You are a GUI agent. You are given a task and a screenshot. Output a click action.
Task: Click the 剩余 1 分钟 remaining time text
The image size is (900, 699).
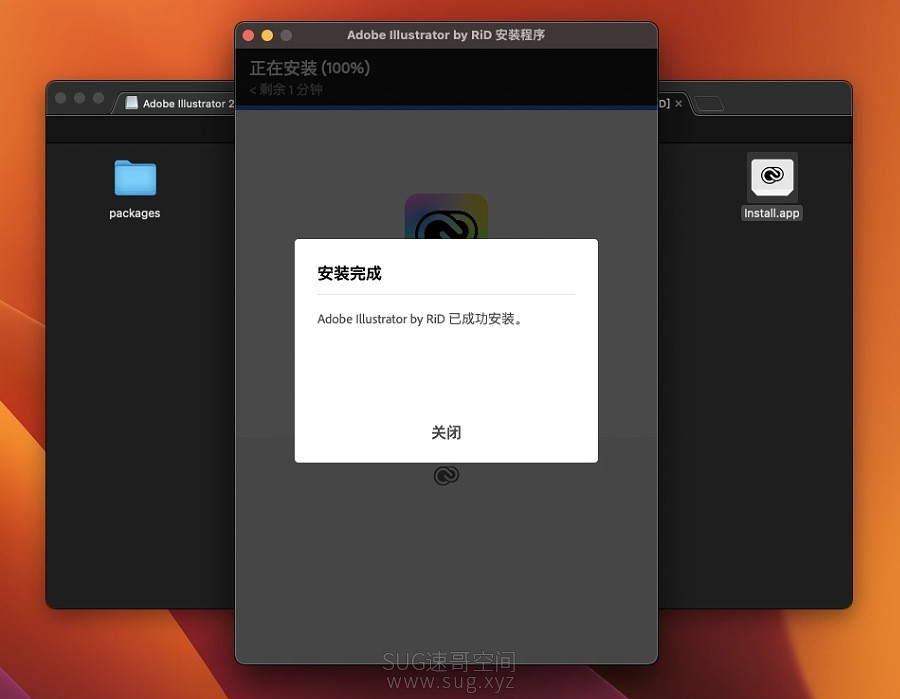pos(286,90)
